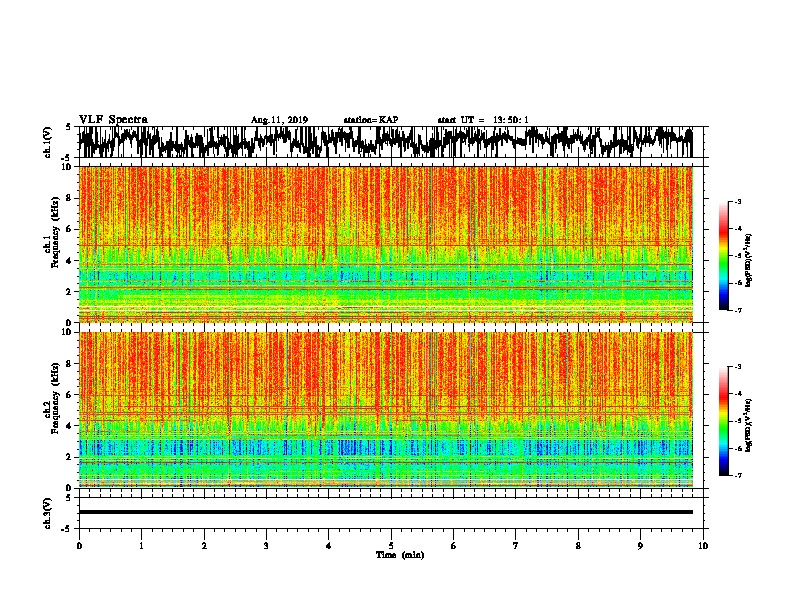Image resolution: width=792 pixels, height=612 pixels.
Task: Click the date 'Aug.11, 2019' label
Action: point(279,120)
